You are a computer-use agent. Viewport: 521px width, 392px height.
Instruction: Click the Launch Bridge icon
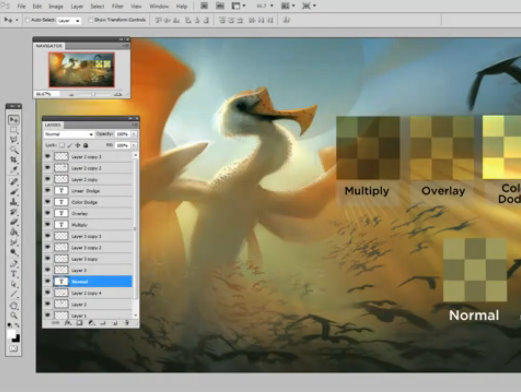(204, 6)
